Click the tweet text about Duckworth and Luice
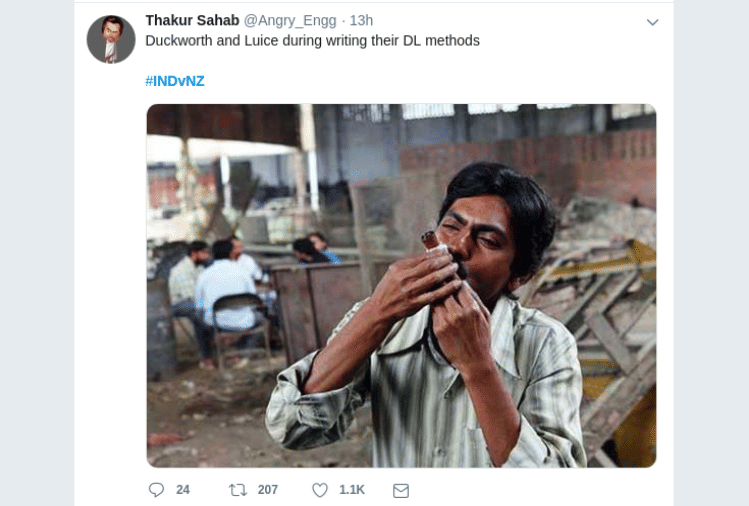Image resolution: width=749 pixels, height=506 pixels. click(312, 41)
